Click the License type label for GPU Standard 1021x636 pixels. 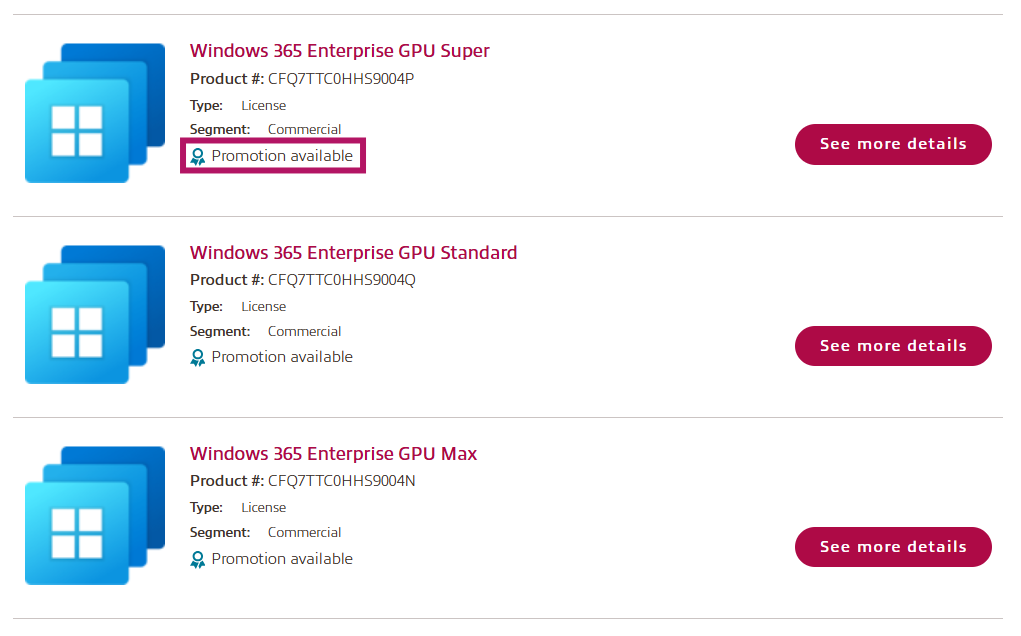(x=263, y=306)
